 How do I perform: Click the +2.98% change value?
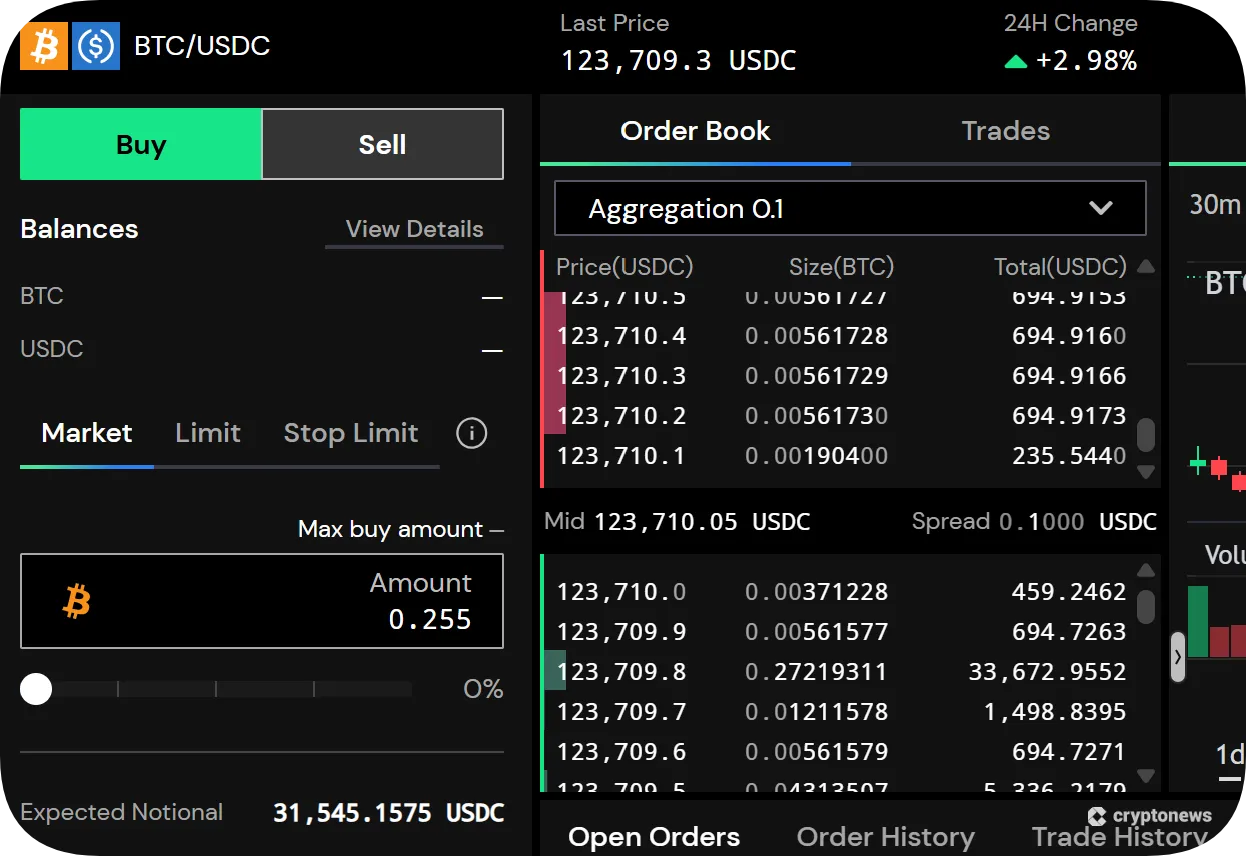pos(1086,61)
